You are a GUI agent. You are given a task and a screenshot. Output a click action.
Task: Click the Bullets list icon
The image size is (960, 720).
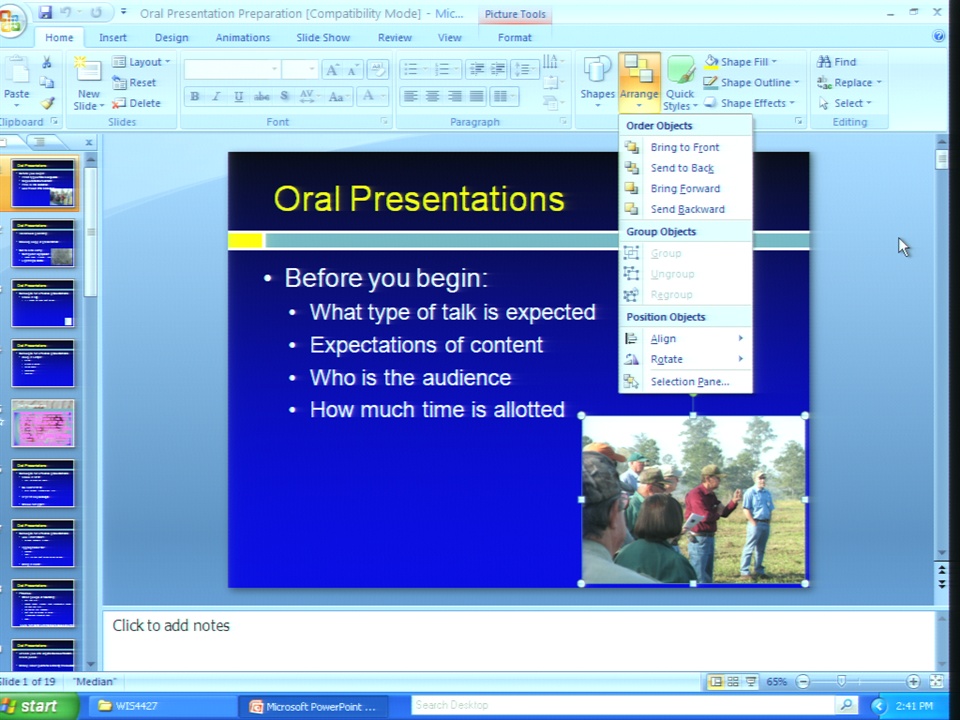pos(411,69)
